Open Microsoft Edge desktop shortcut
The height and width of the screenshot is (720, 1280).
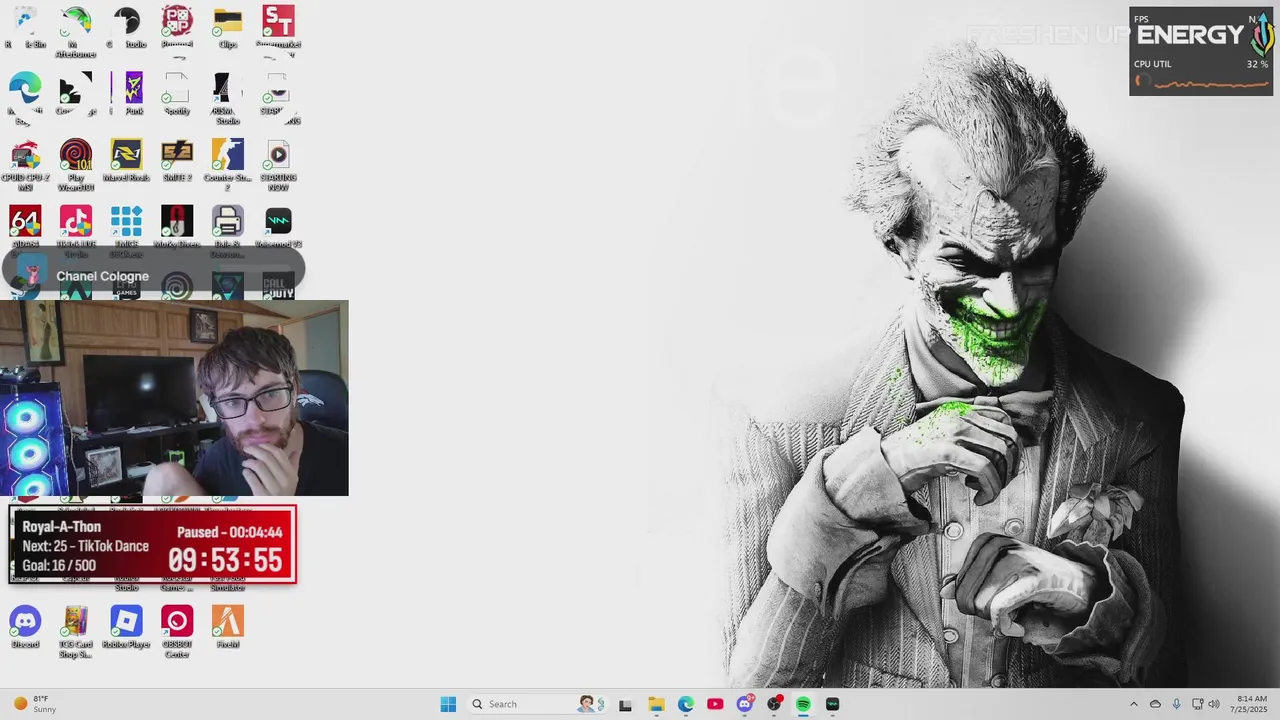pos(25,97)
